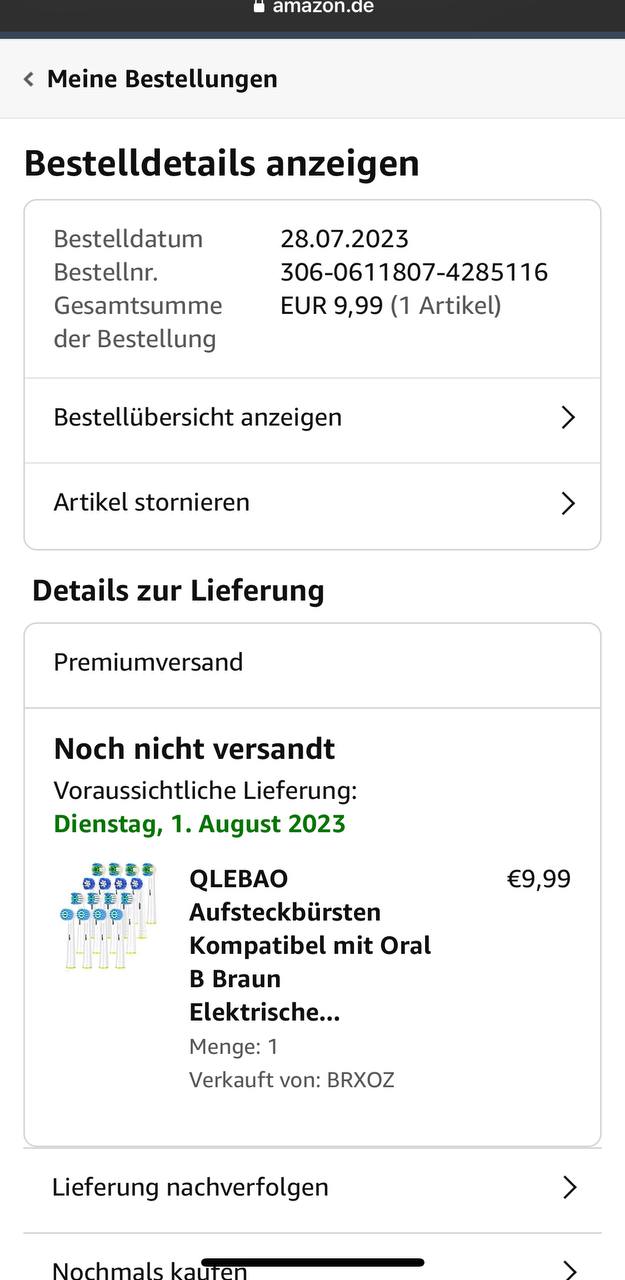
Task: Tap the back chevron beside Meine Bestellungen
Action: [29, 79]
